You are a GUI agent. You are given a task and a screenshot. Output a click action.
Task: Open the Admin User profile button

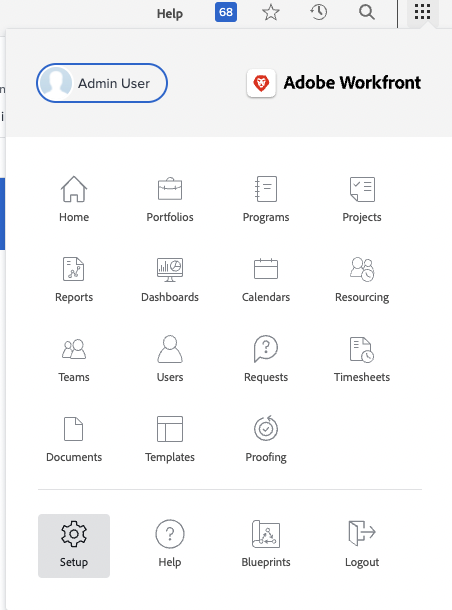[x=102, y=83]
